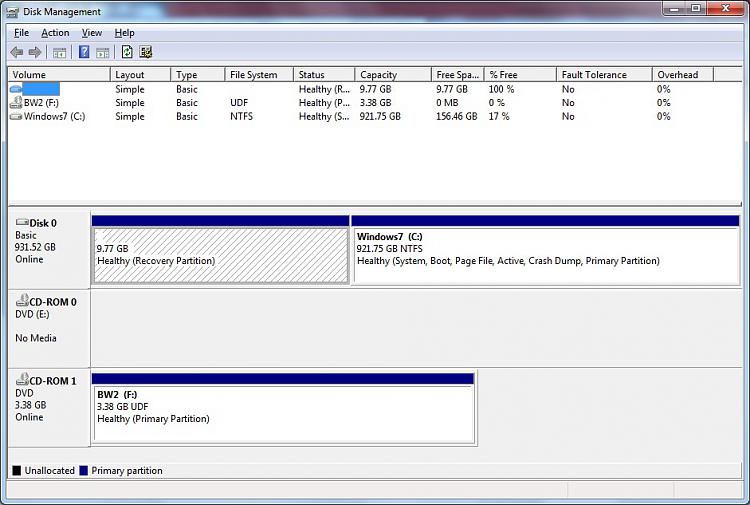Maximize the Disk Management window
The image size is (750, 505).
[x=696, y=8]
